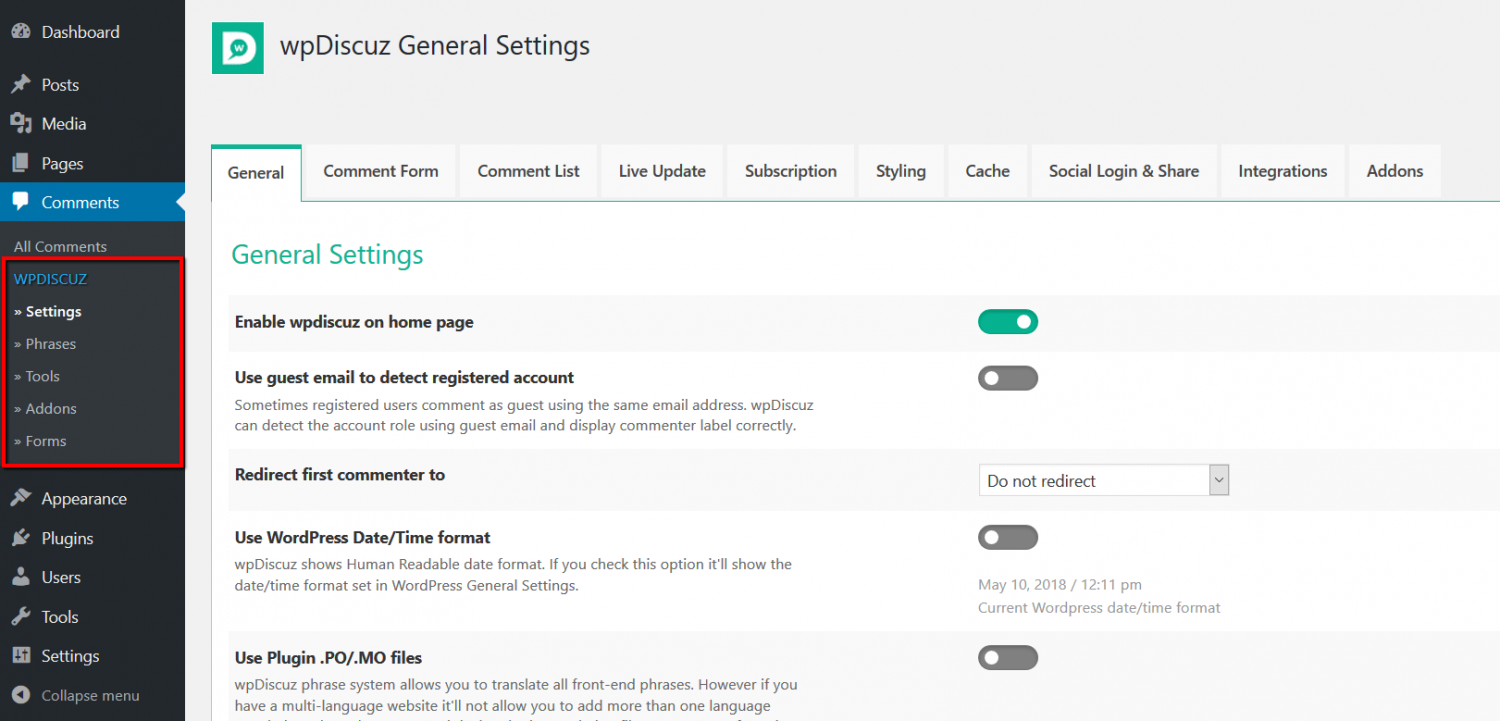Switch to the Comment Form tab
The image size is (1500, 721).
pos(380,171)
